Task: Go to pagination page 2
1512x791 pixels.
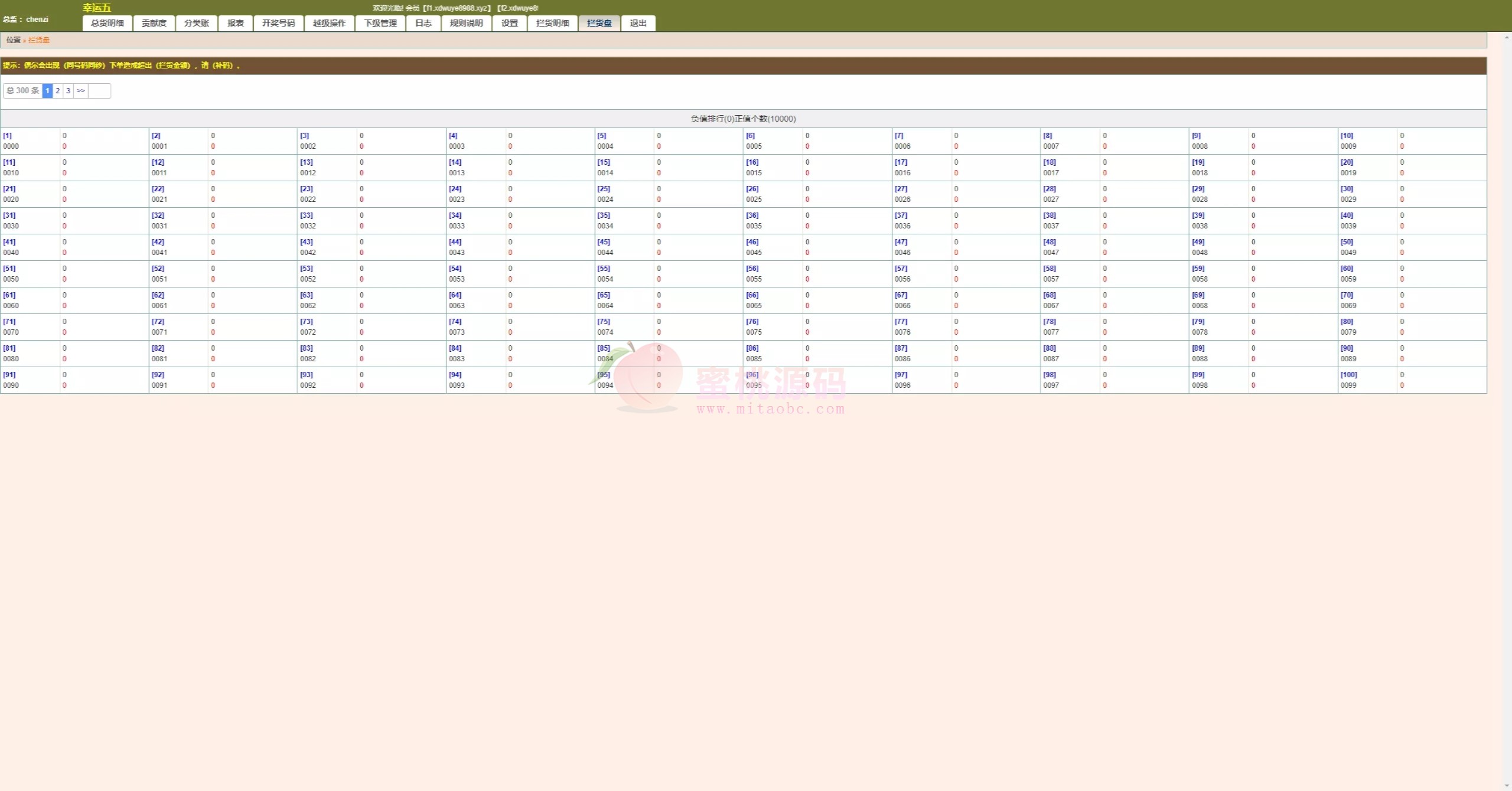Action: (58, 91)
